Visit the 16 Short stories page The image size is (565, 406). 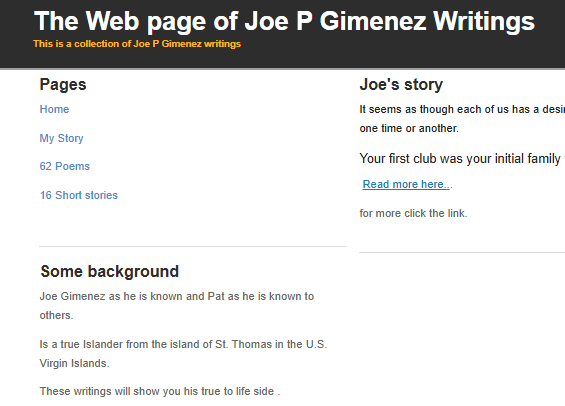(79, 195)
